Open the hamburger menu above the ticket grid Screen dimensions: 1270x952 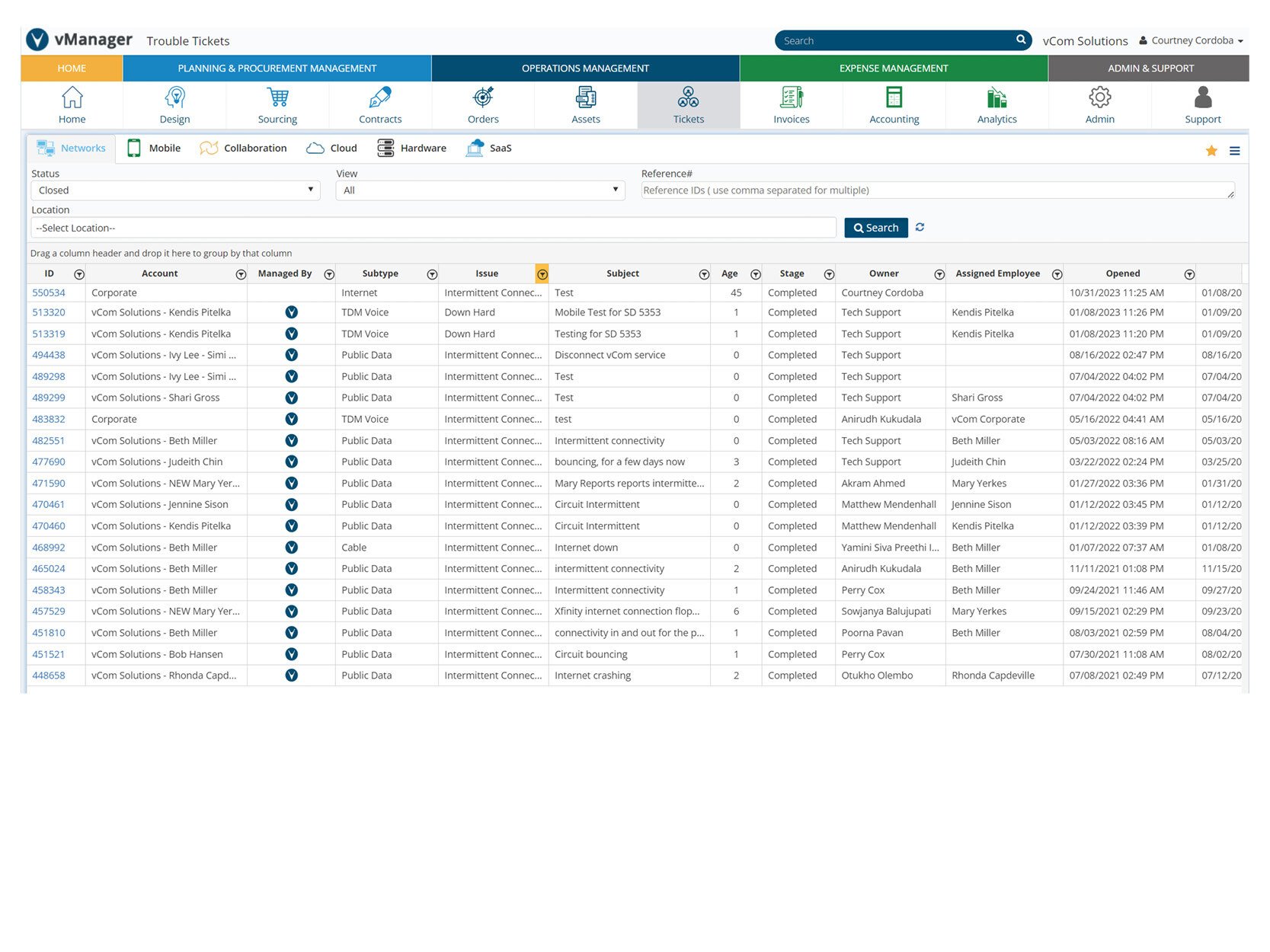pyautogui.click(x=1235, y=151)
